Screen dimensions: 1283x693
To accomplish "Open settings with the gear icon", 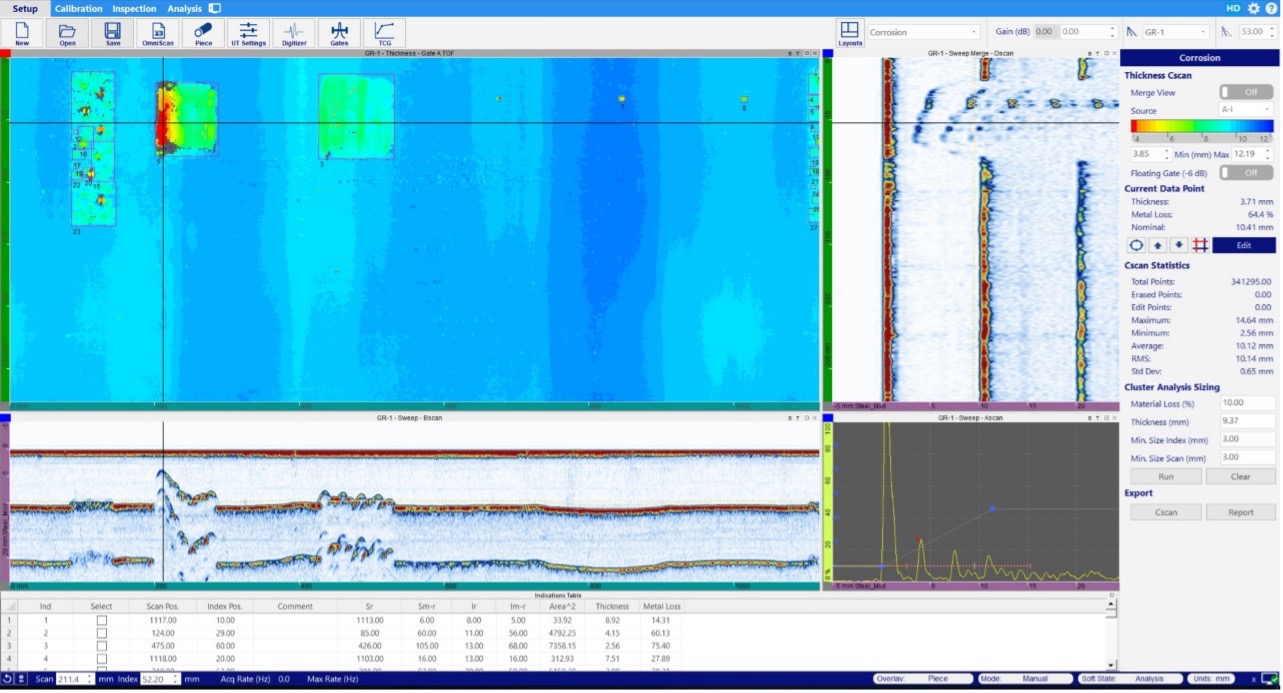I will click(1253, 8).
